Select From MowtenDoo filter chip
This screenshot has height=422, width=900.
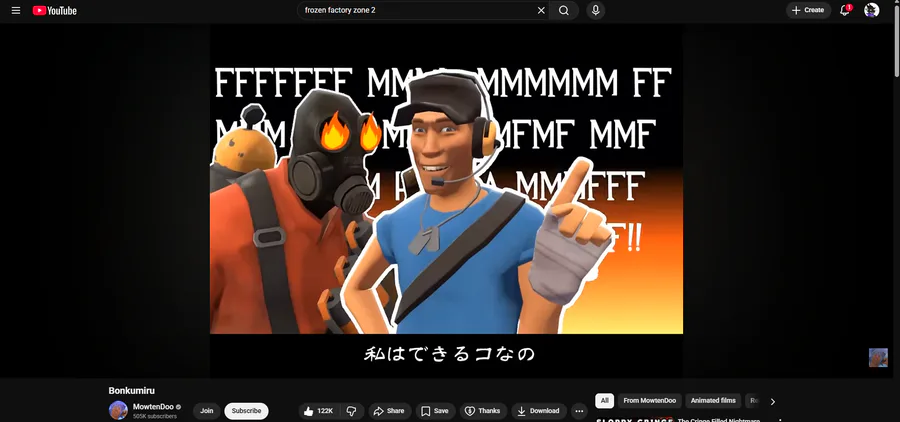649,401
